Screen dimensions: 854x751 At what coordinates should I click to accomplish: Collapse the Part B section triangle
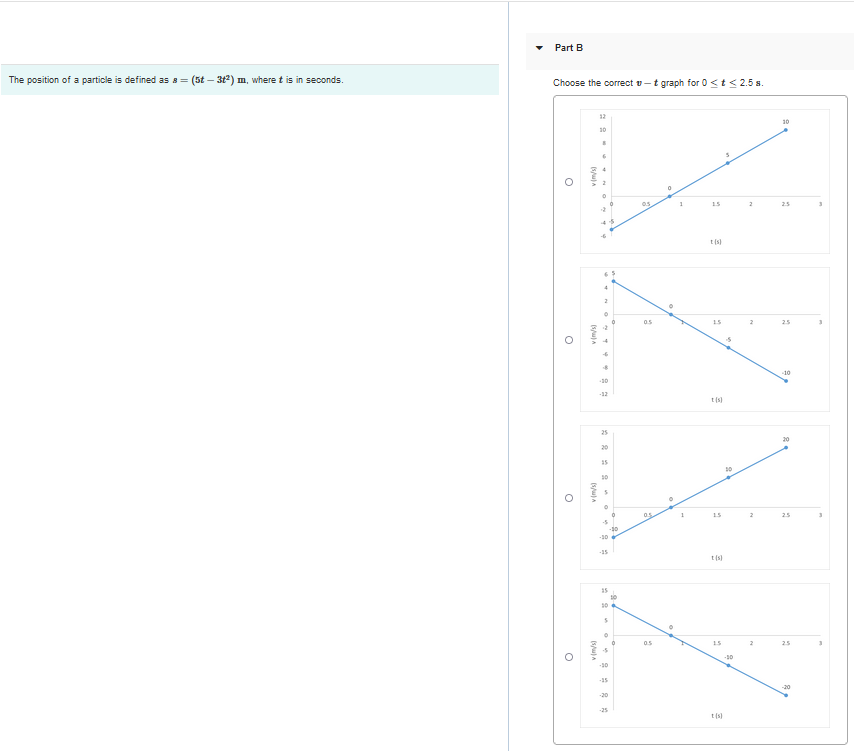[539, 47]
